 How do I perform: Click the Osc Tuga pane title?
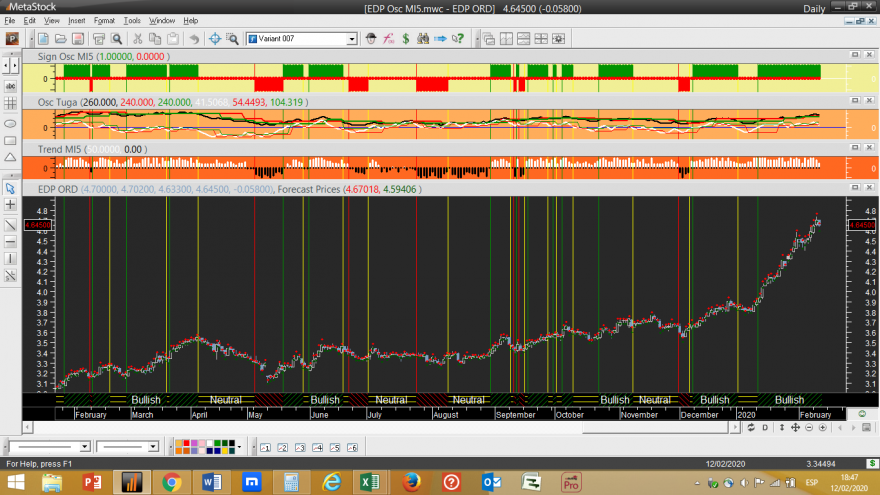pos(57,102)
